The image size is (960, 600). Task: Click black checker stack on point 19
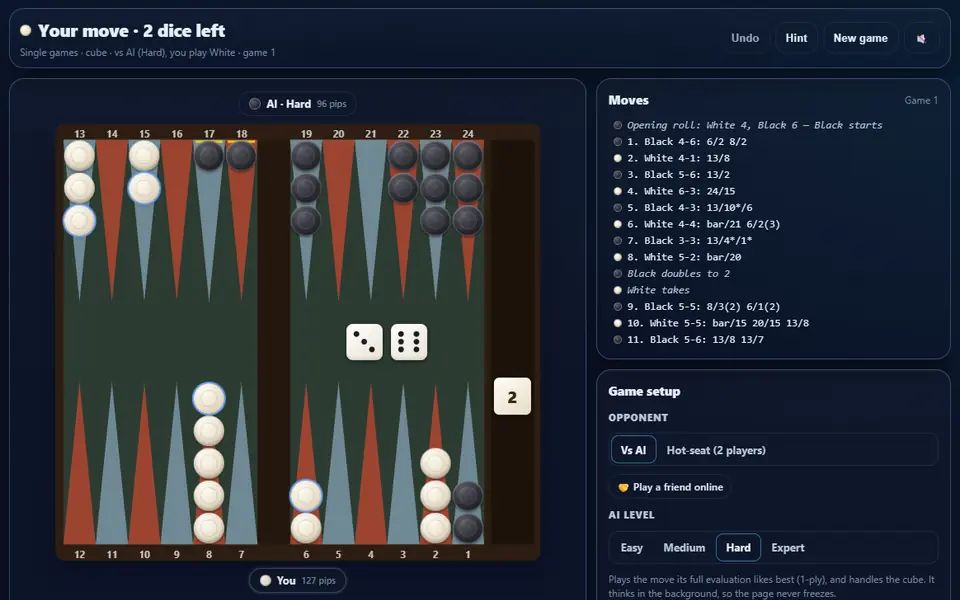click(306, 188)
